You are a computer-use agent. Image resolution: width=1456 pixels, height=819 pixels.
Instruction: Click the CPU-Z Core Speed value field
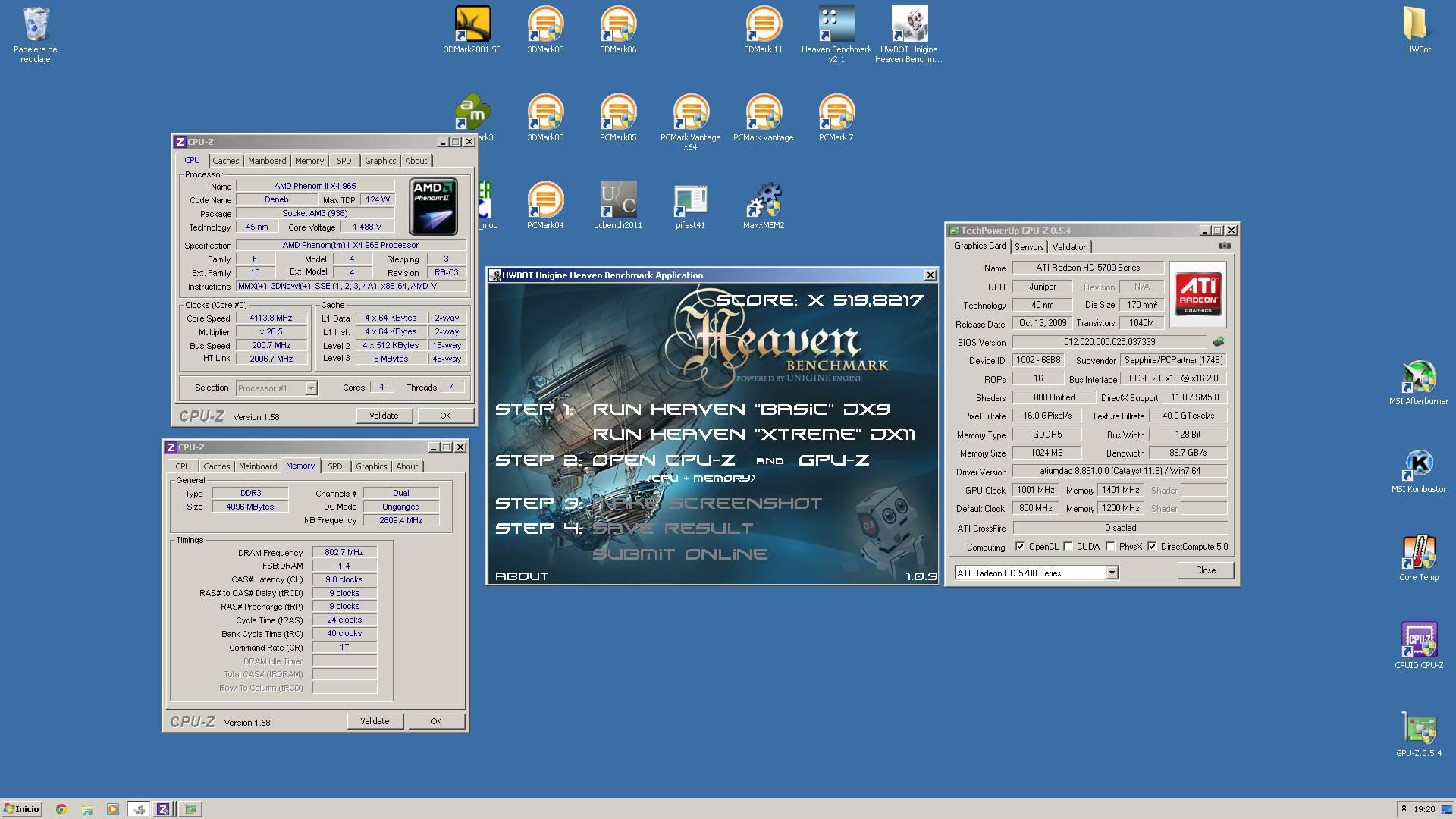click(x=271, y=318)
